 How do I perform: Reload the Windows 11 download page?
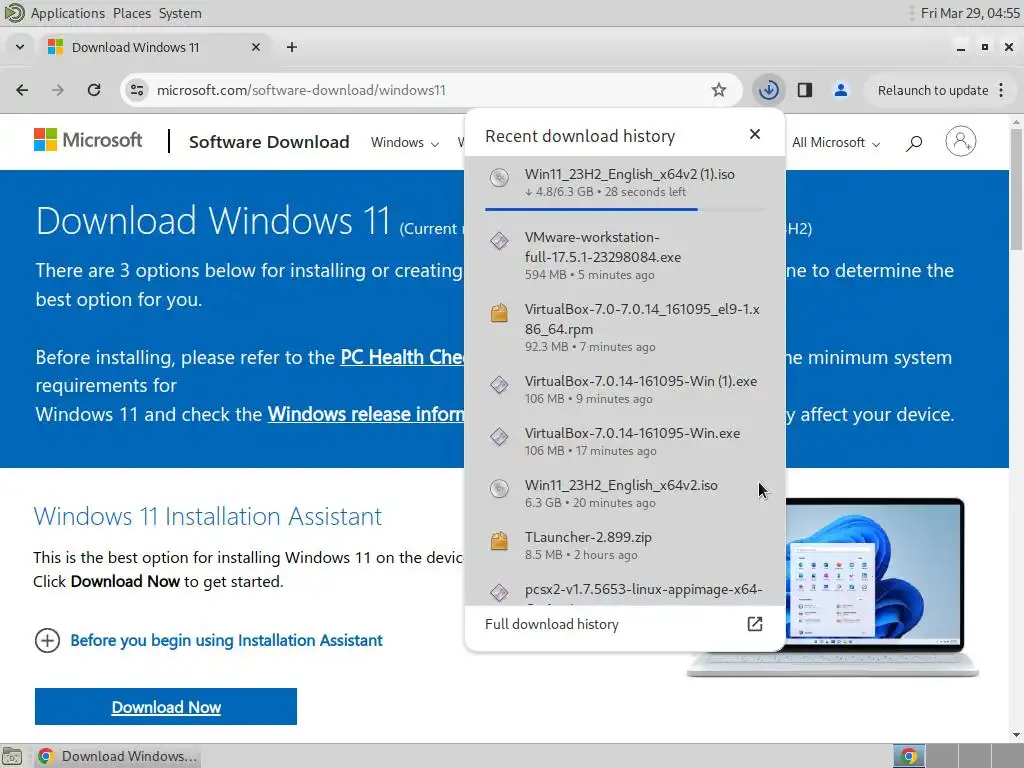coord(94,90)
